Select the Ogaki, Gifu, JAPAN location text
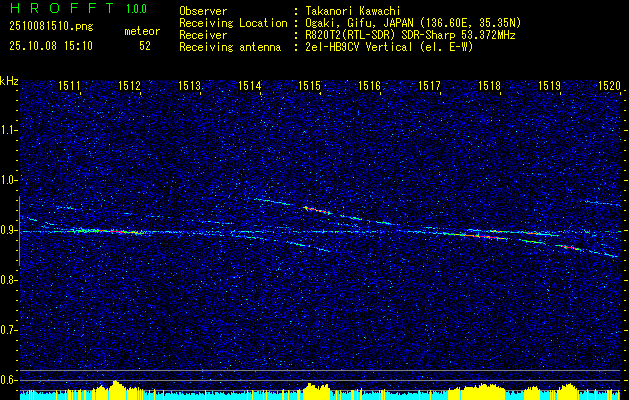 (413, 23)
